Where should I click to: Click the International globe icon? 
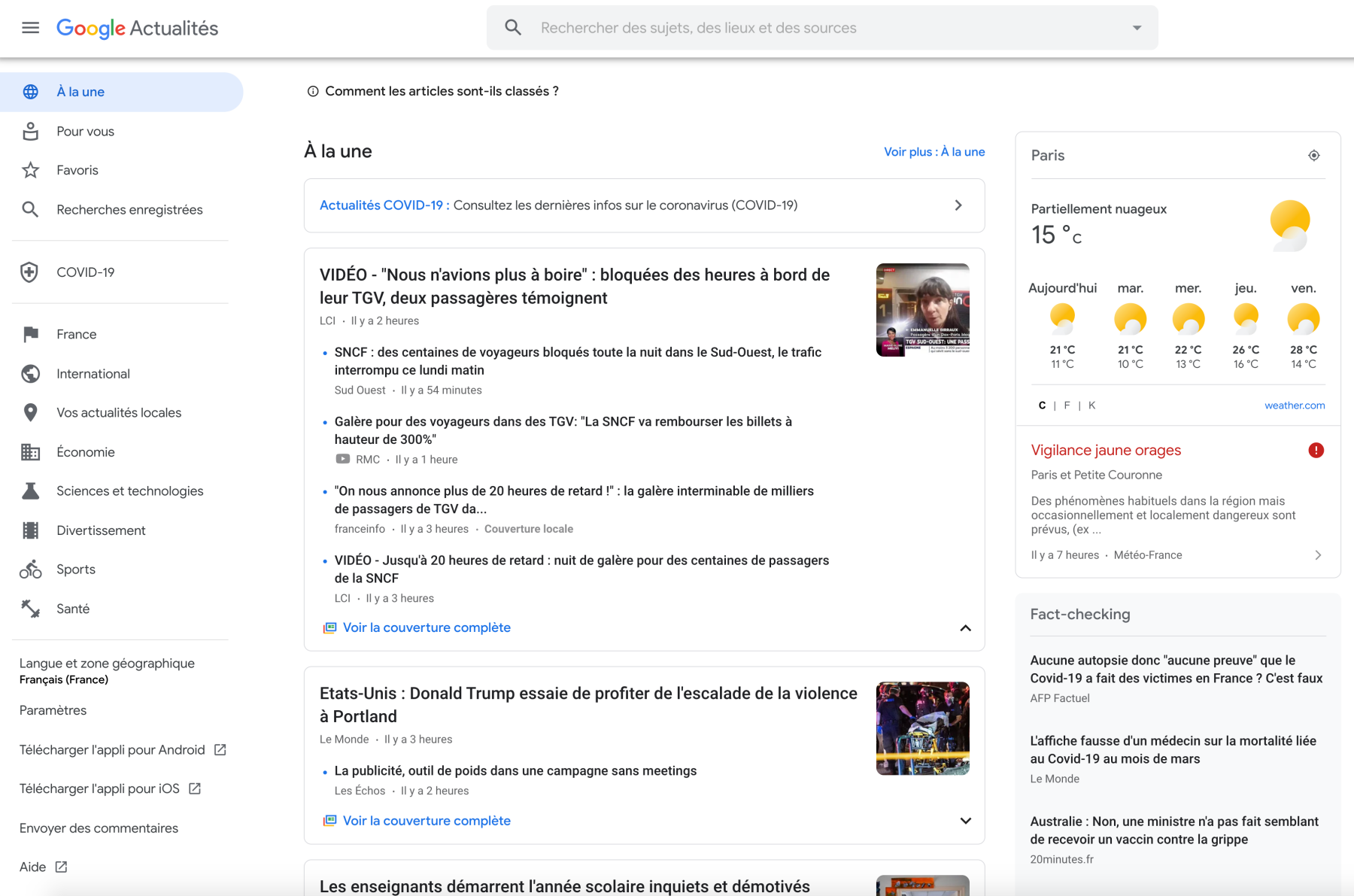[30, 374]
